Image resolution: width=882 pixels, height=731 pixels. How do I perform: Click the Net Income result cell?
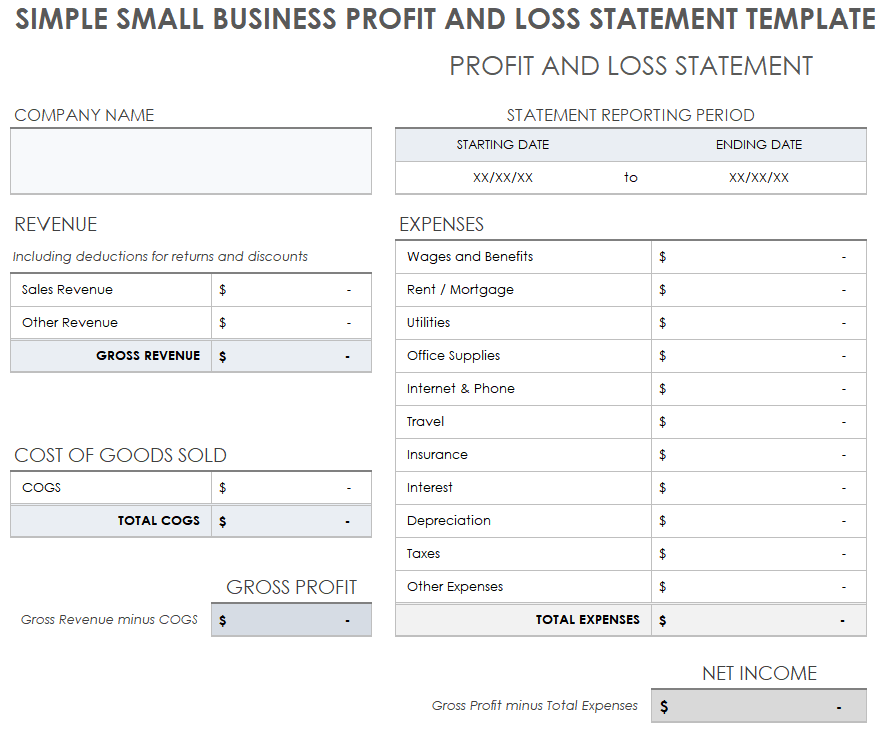758,707
